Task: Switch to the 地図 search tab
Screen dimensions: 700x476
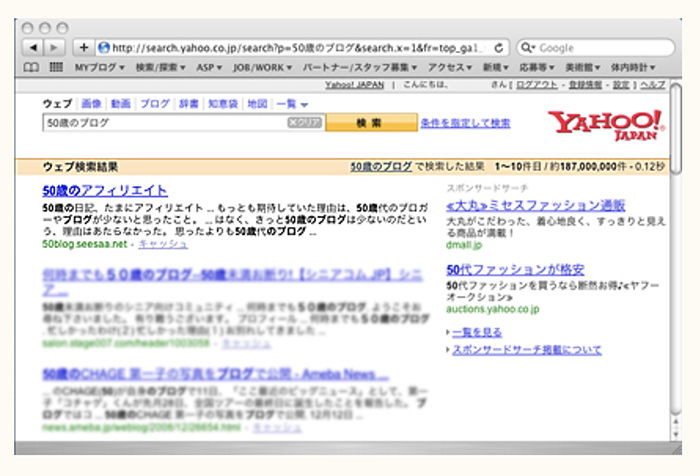Action: 257,104
